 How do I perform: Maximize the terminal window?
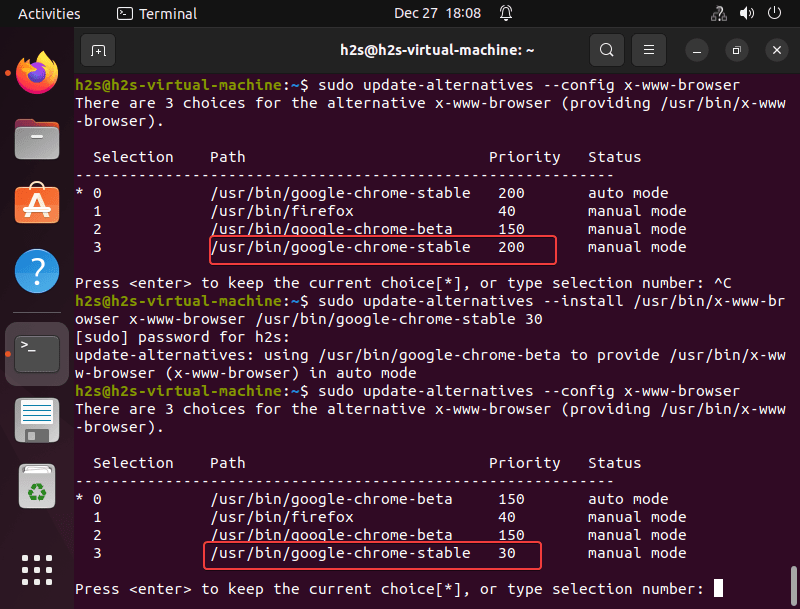[x=737, y=50]
